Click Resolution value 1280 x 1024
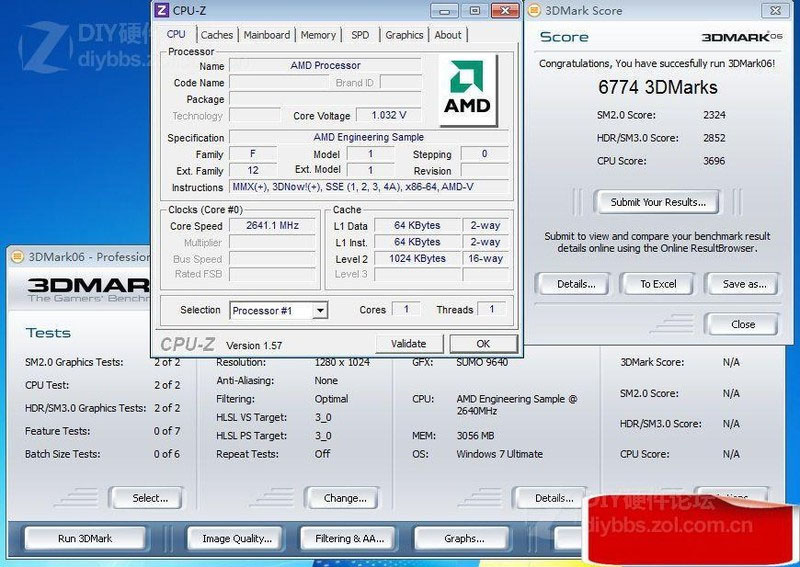Screen dimensions: 800x567 click(x=342, y=362)
